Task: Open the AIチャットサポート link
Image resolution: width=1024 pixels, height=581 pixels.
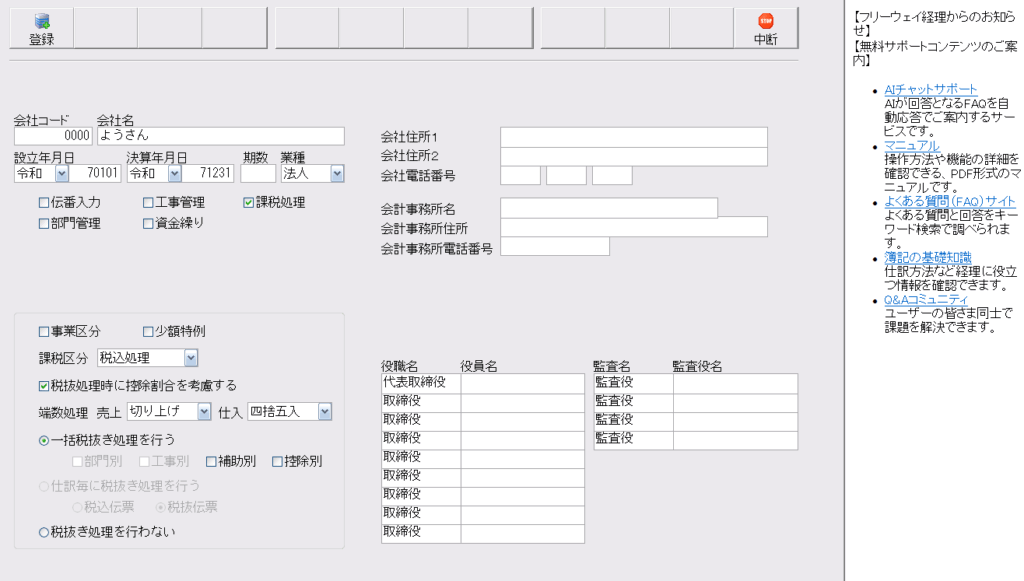Action: coord(930,89)
